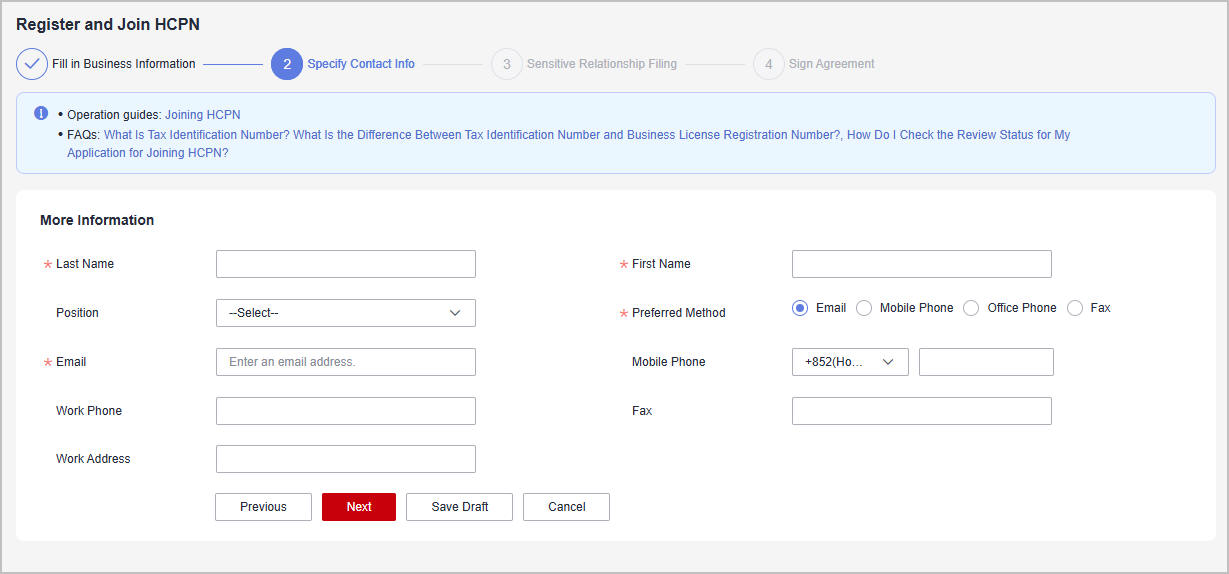Open What Is Tax Identification Number FAQ
The image size is (1229, 574).
click(196, 135)
